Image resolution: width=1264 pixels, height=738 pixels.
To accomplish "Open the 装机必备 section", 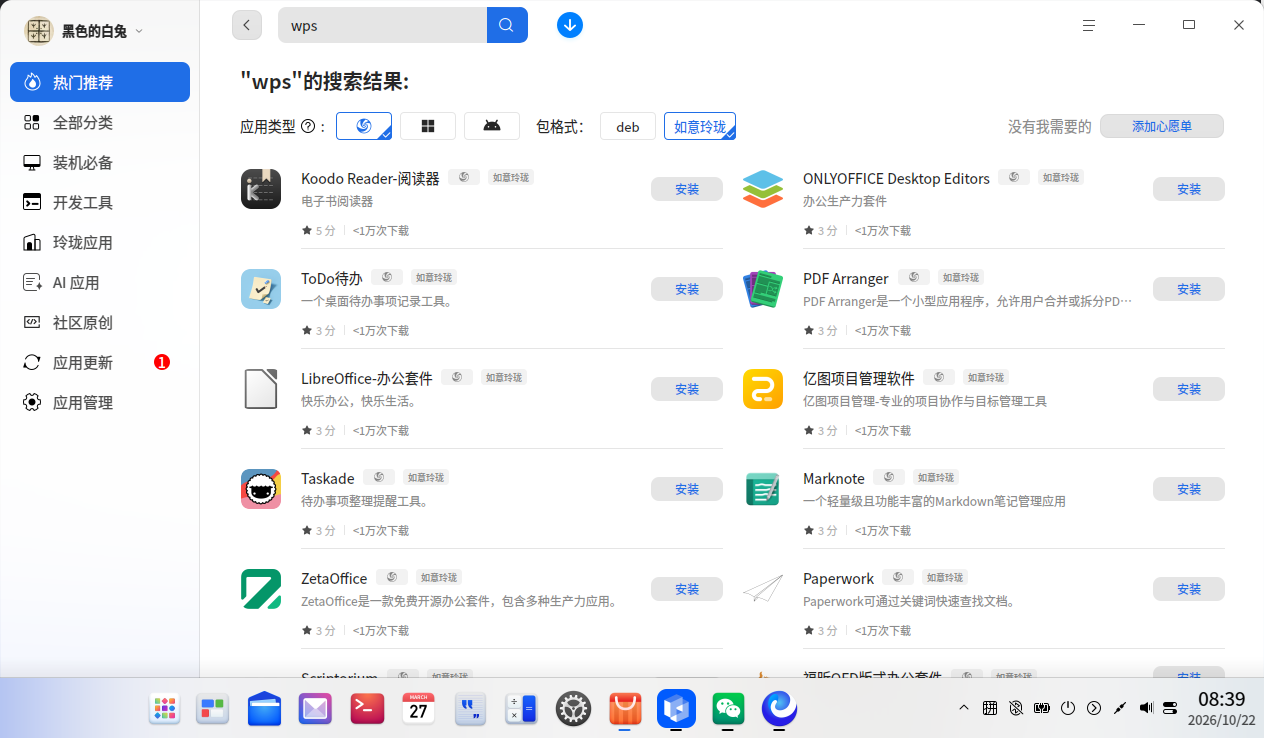I will pos(100,162).
